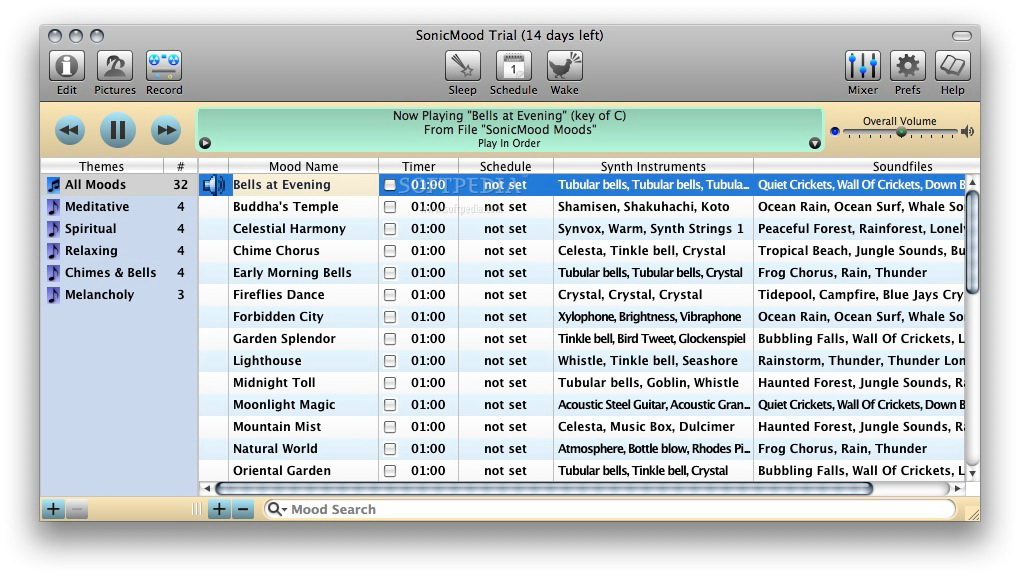Expand the now-playing display's right dropdown arrow
The width and height of the screenshot is (1020, 576).
click(814, 143)
